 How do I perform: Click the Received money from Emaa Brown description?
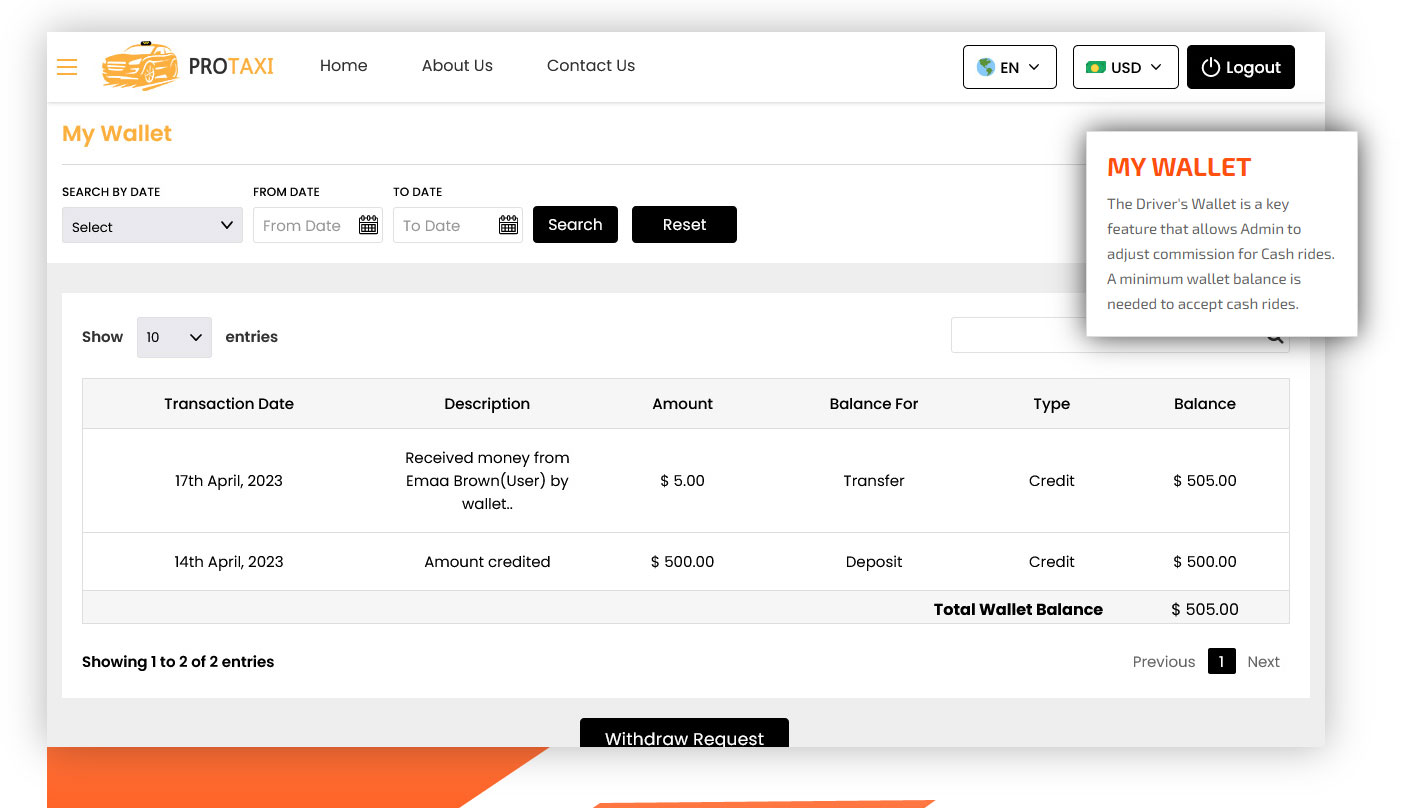pyautogui.click(x=487, y=481)
